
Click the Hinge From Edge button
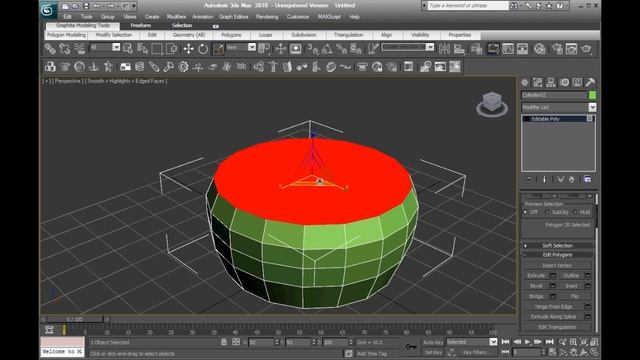tap(554, 307)
